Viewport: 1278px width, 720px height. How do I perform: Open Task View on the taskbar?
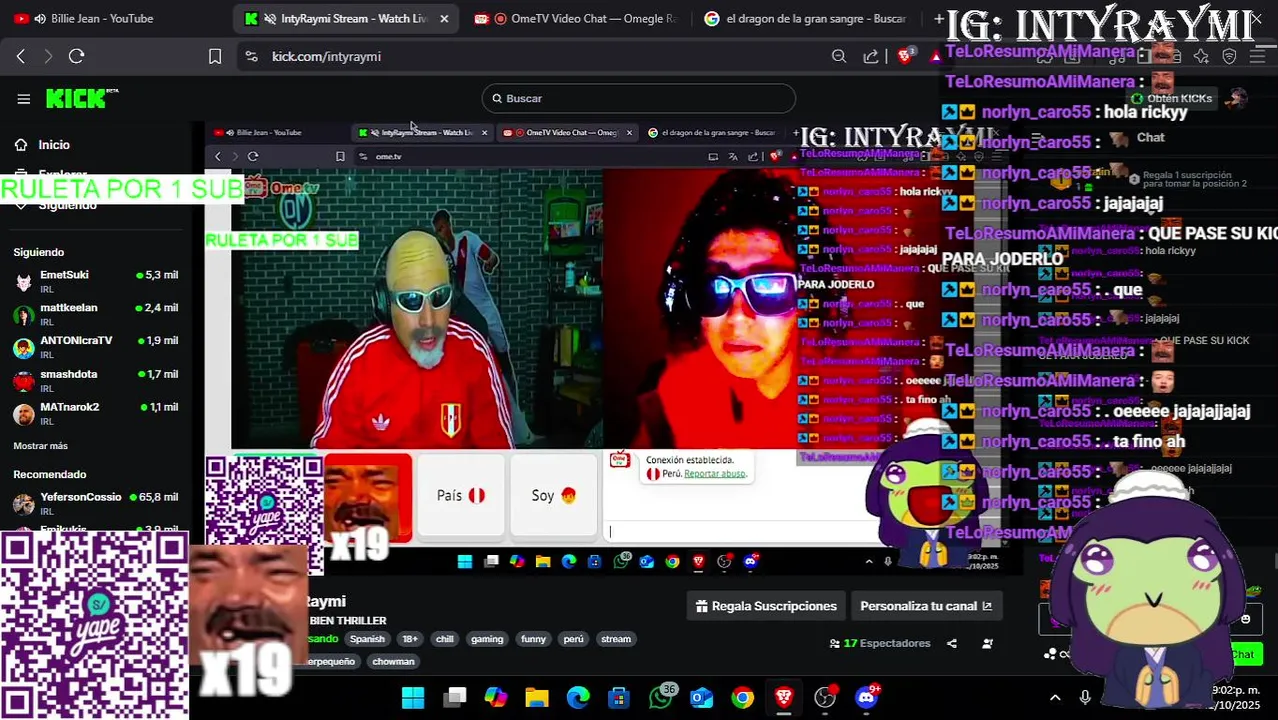(x=455, y=697)
